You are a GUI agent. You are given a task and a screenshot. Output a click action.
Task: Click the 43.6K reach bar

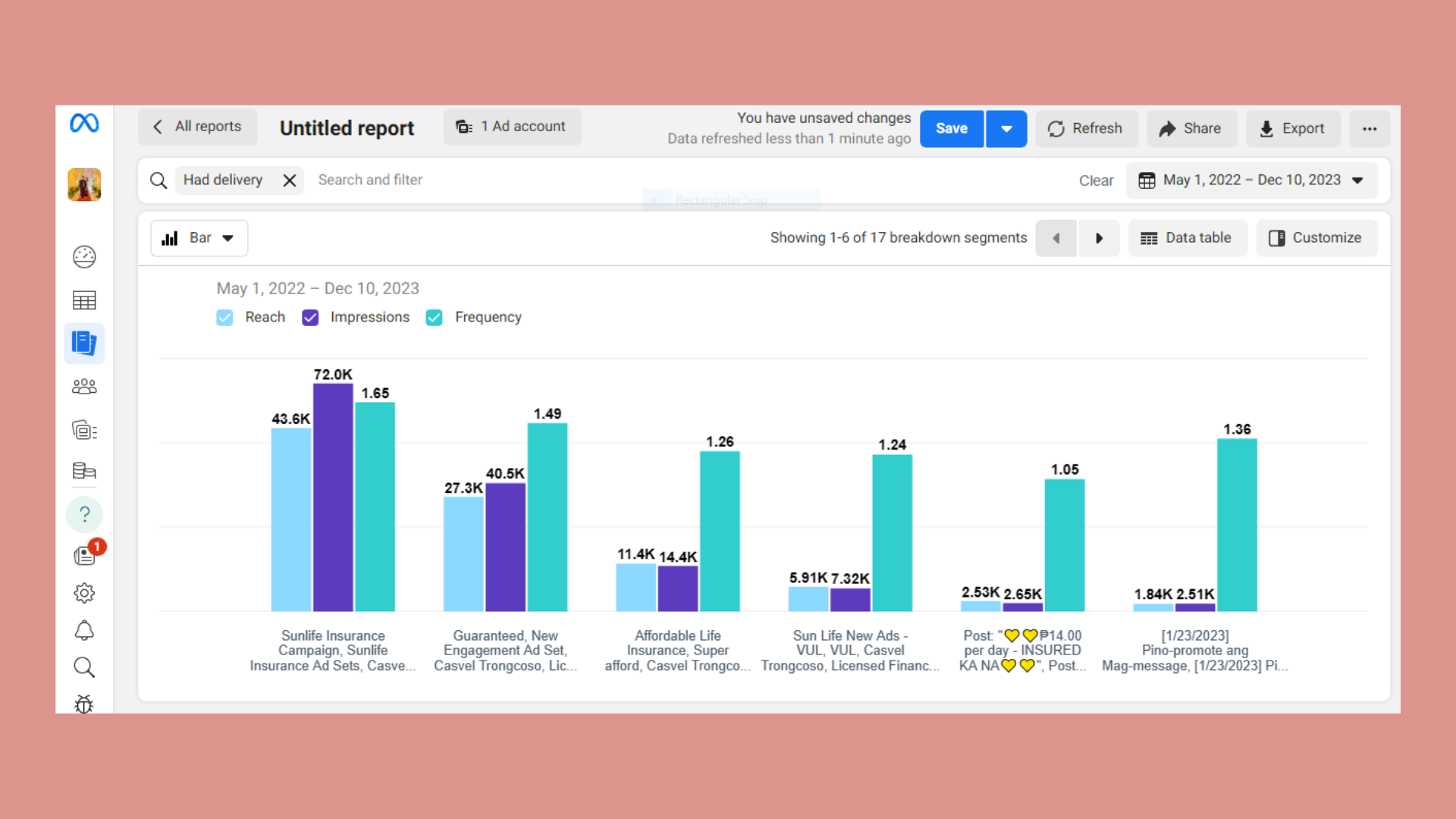tap(291, 519)
